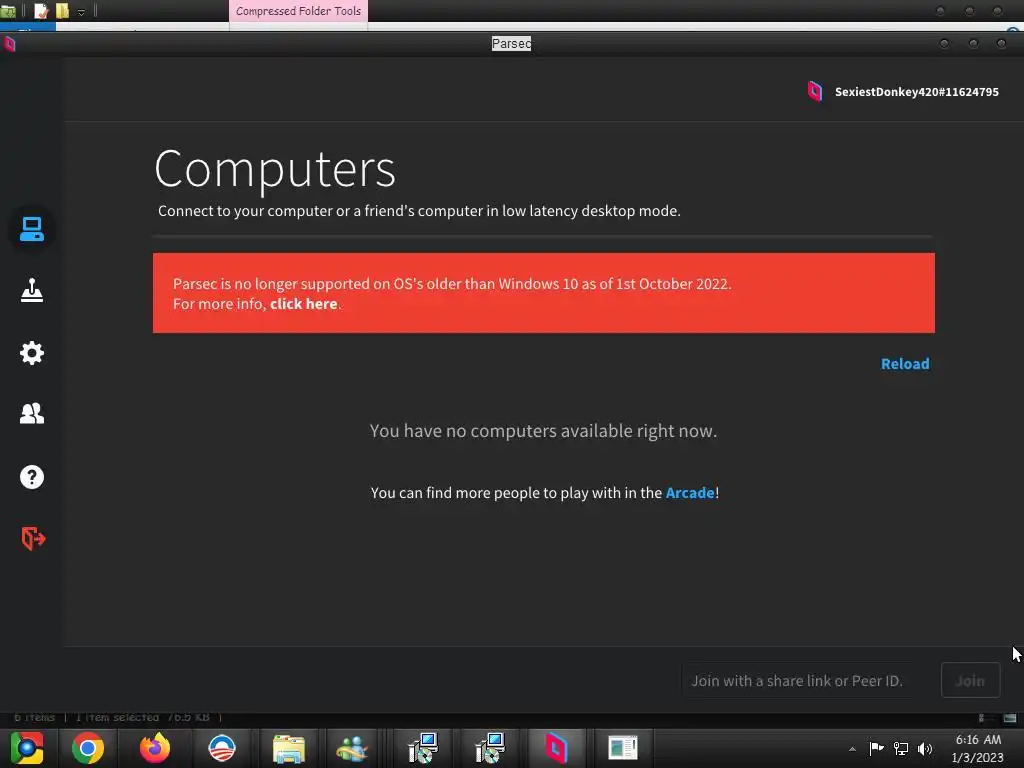Screen dimensions: 1024x768
Task: Open the window-panel app icon on taskbar
Action: pos(622,748)
